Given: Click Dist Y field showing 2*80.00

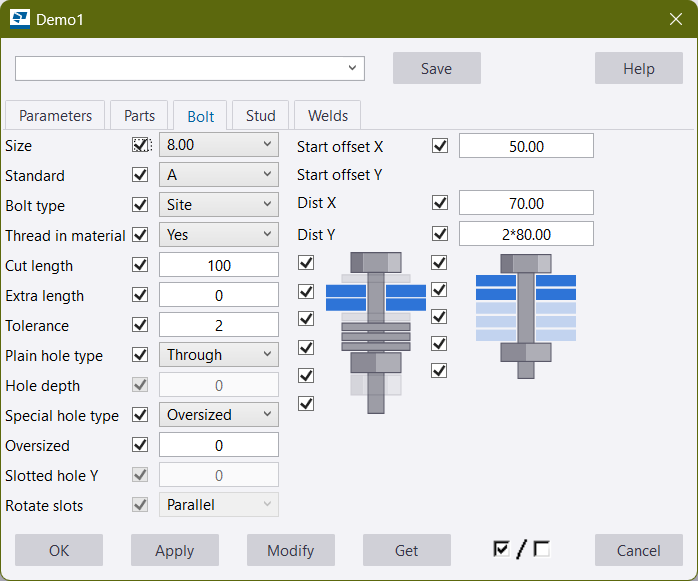Looking at the screenshot, I should click(526, 234).
